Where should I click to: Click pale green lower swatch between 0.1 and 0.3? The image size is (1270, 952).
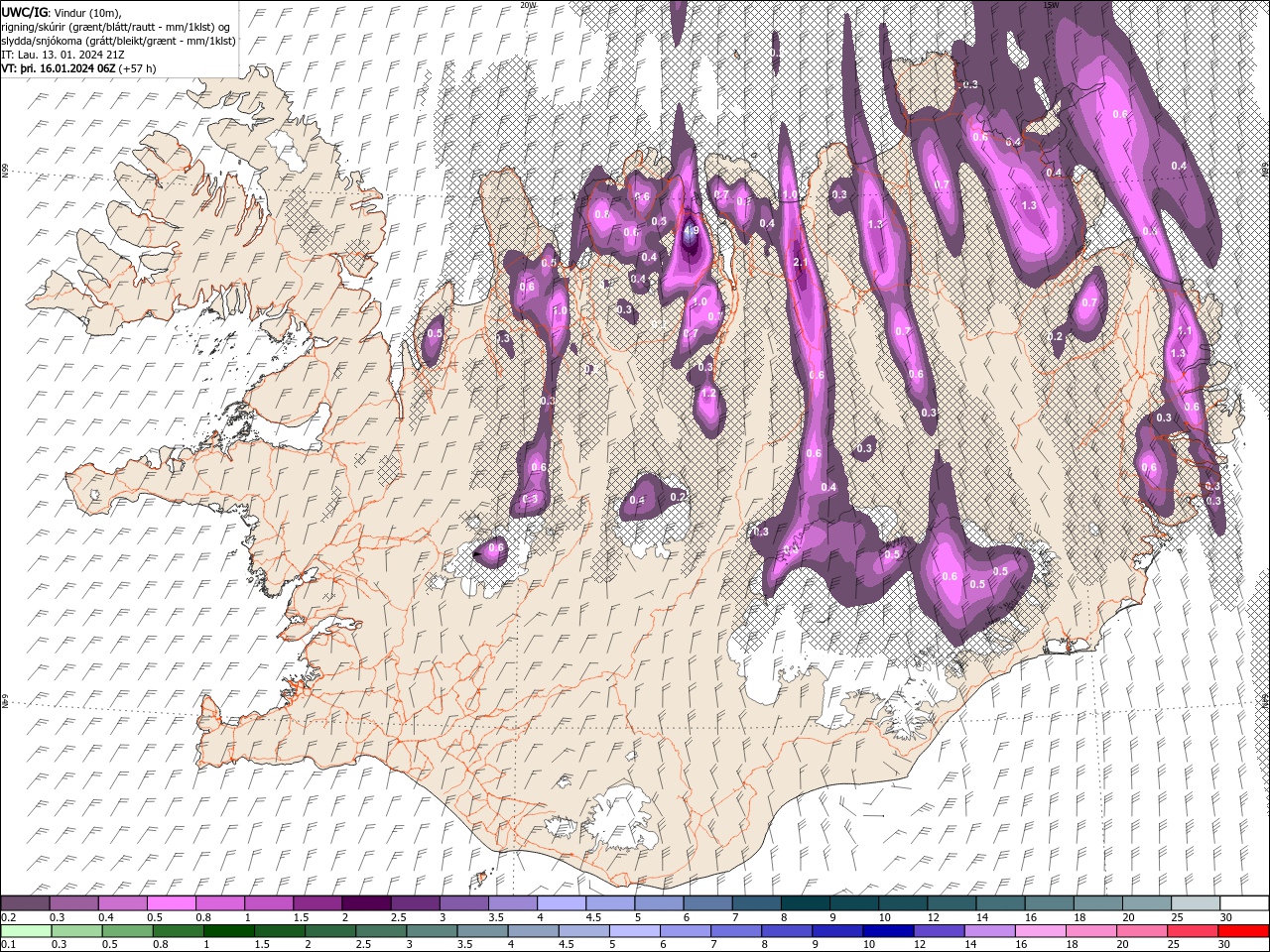(26, 931)
